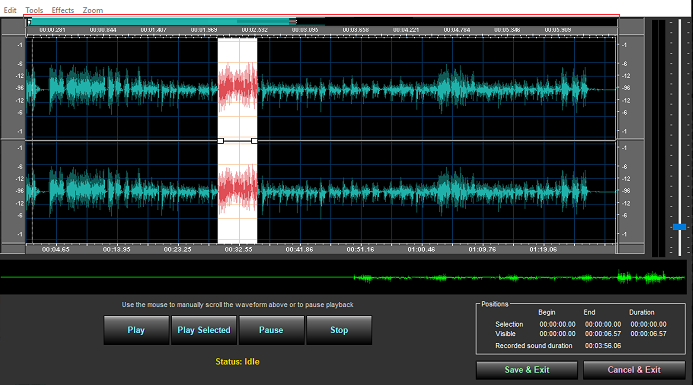Open the Zoom menu
This screenshot has height=386, width=693.
point(93,10)
